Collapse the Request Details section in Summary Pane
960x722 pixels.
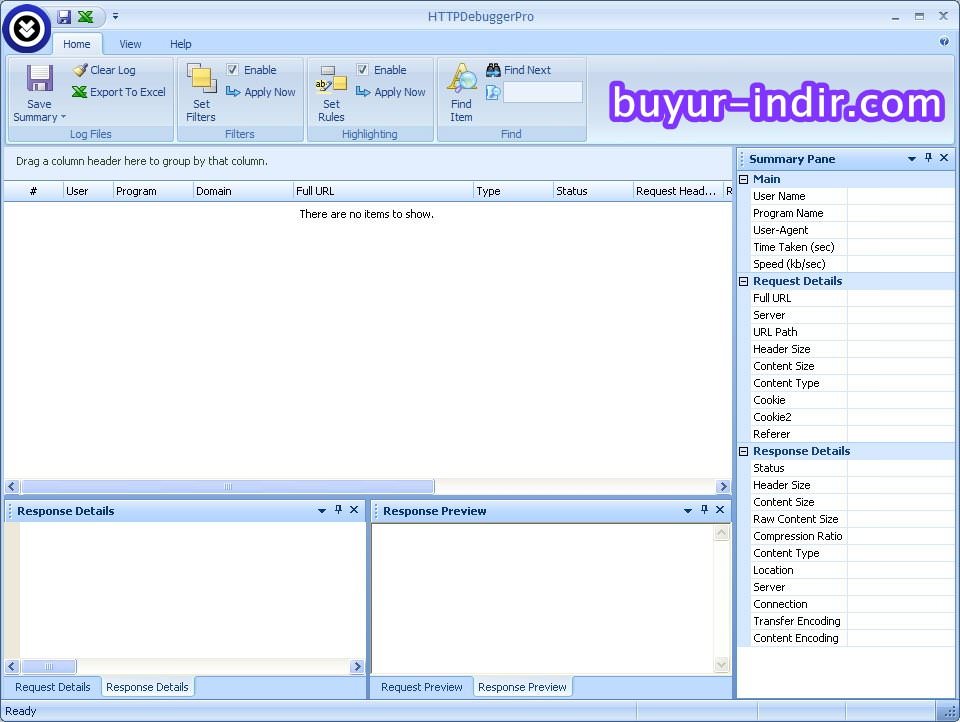(x=743, y=282)
